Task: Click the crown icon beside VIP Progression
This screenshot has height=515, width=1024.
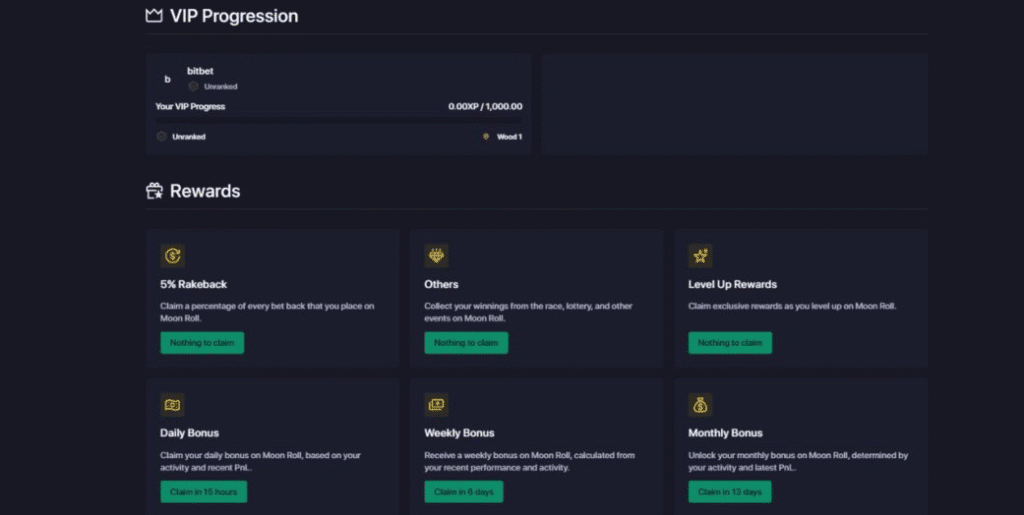Action: click(x=154, y=16)
